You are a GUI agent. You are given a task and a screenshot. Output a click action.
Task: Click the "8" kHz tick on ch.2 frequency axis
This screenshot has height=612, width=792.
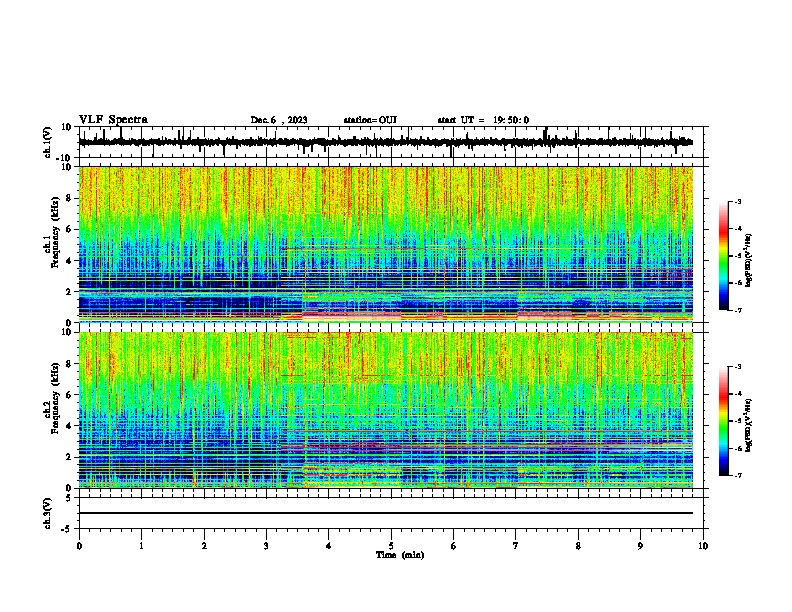69,364
